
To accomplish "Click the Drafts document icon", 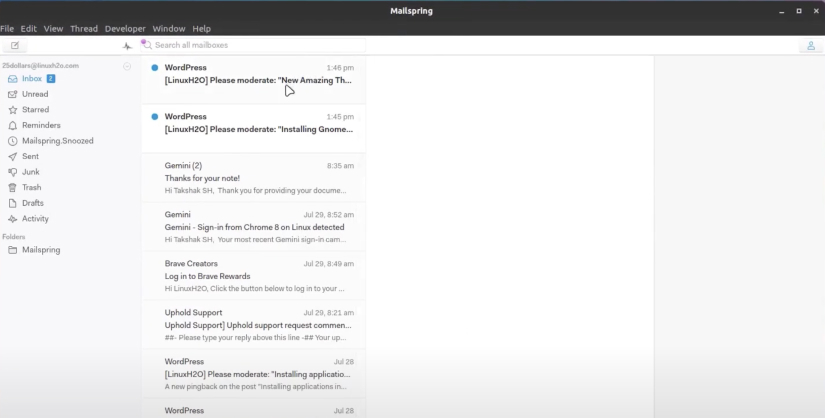I will point(13,203).
